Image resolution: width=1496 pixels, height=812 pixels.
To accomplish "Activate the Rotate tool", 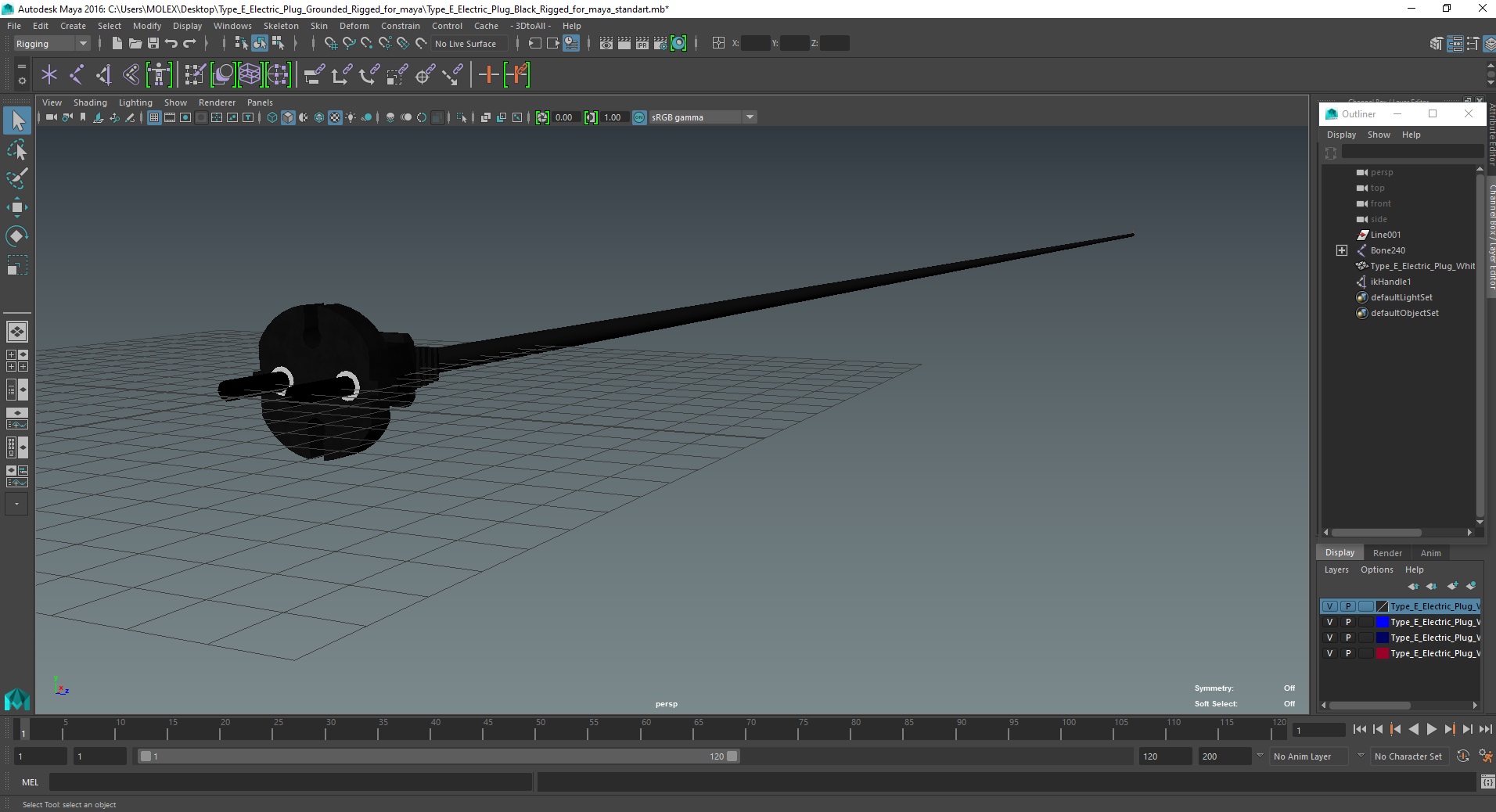I will point(17,236).
